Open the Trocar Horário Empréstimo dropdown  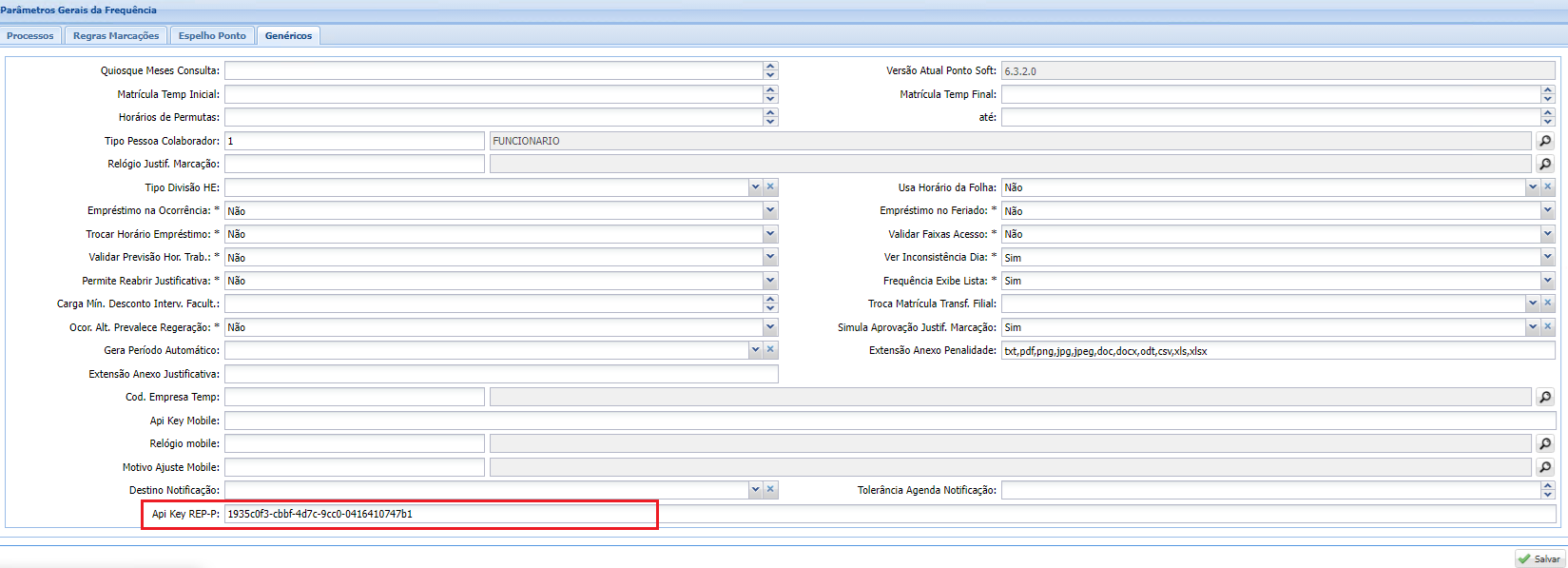(x=770, y=234)
